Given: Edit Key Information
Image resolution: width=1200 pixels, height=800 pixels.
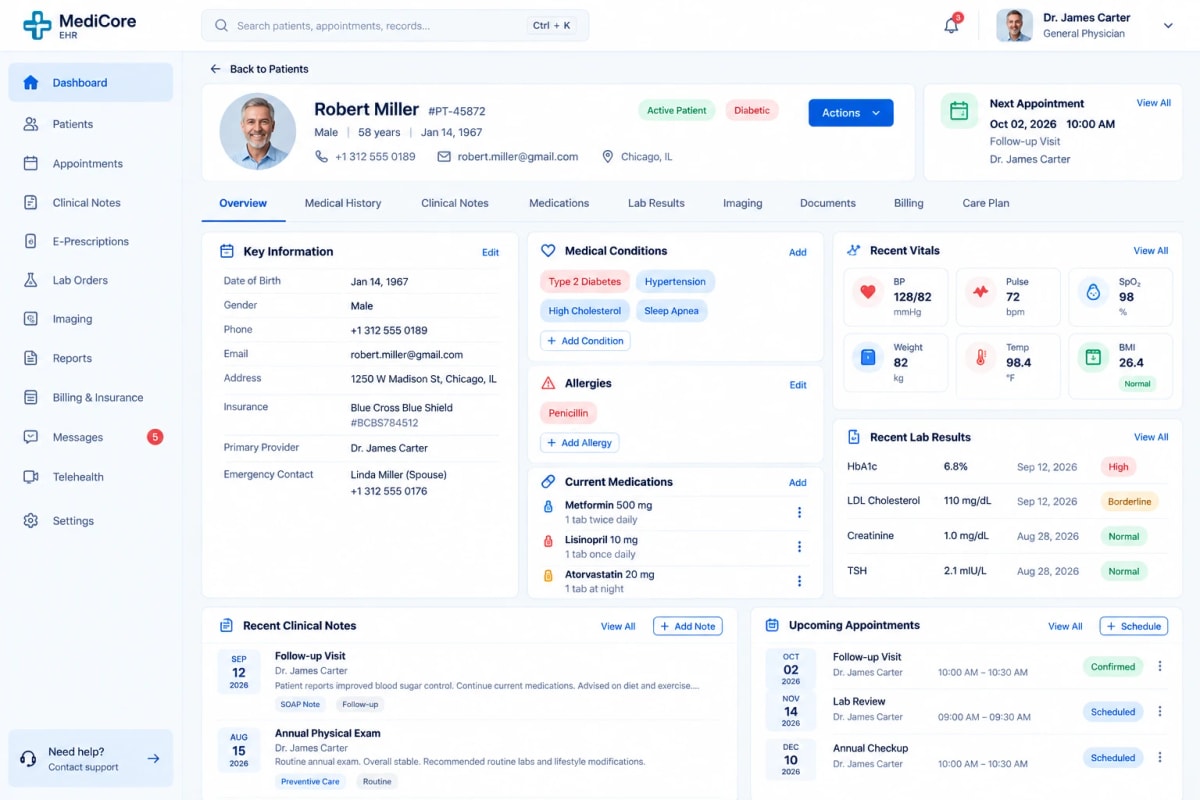Looking at the screenshot, I should 491,252.
